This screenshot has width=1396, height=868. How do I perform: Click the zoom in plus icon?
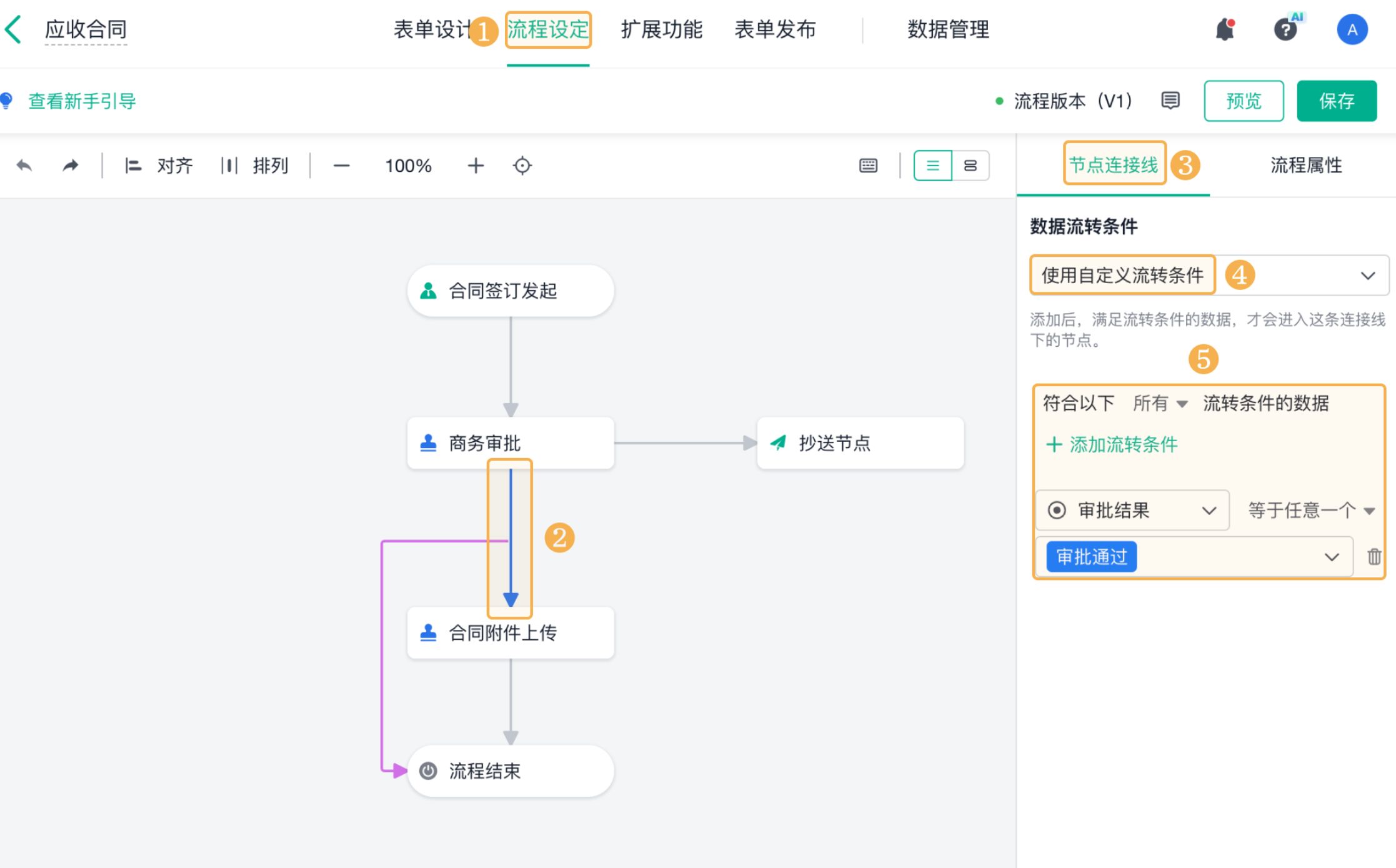click(476, 166)
